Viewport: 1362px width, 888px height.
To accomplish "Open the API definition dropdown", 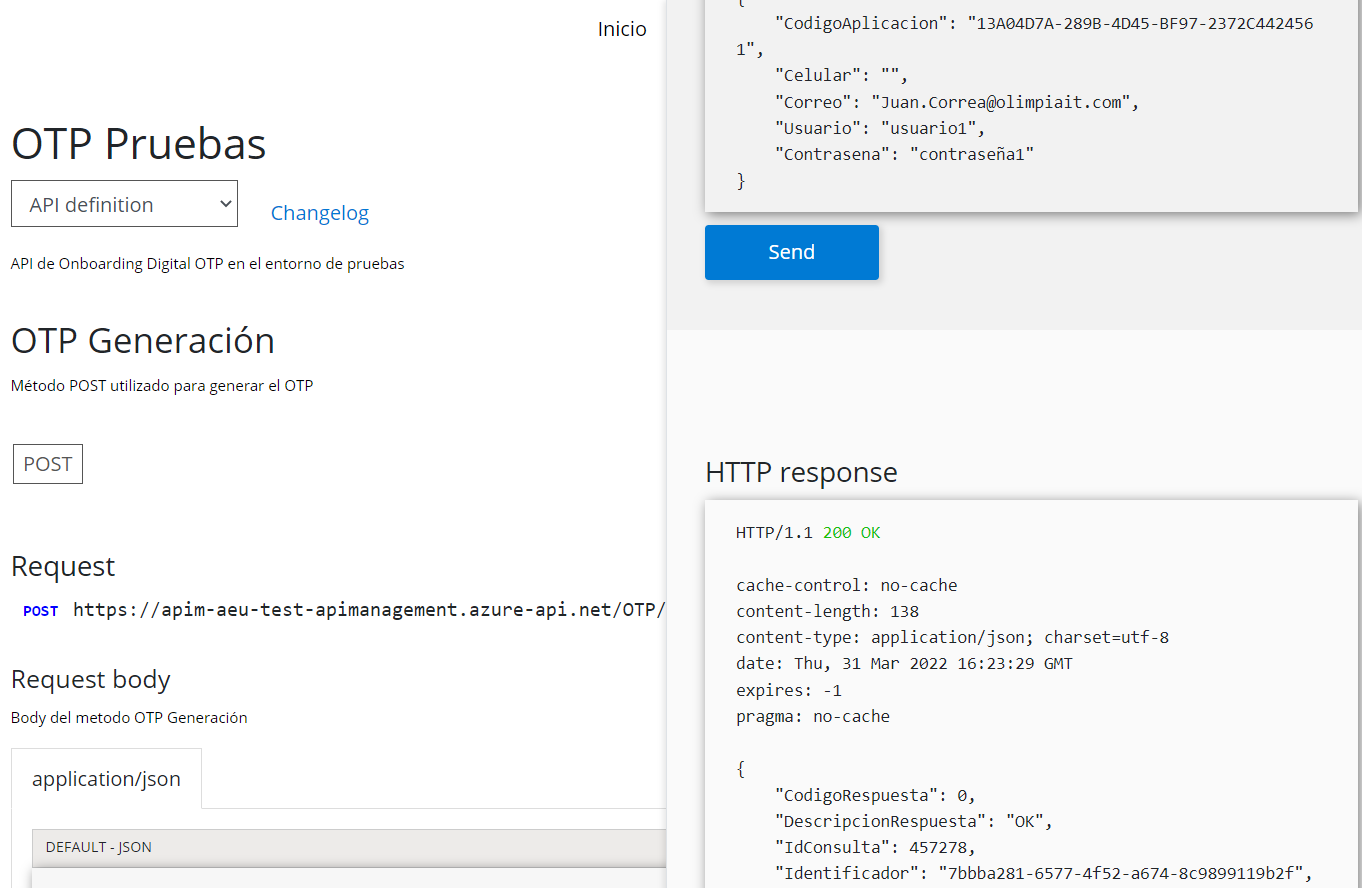I will pyautogui.click(x=124, y=204).
